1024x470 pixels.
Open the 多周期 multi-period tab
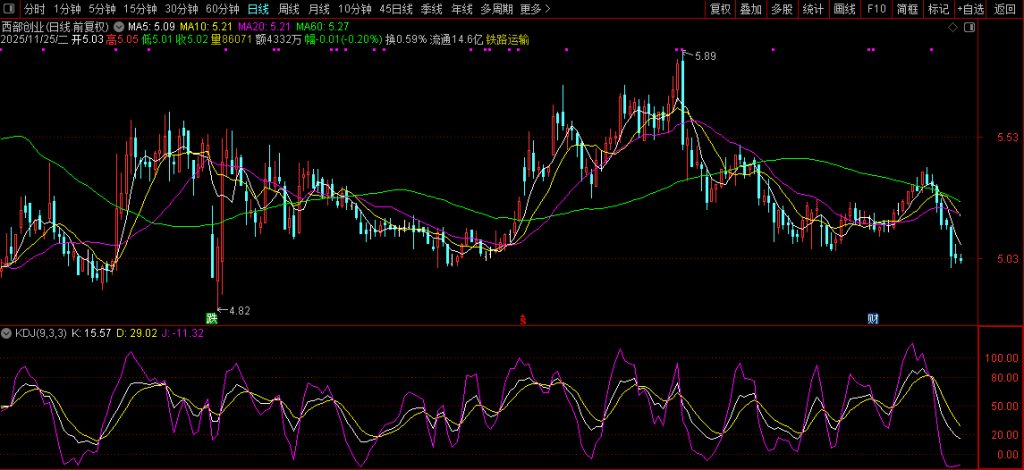click(x=496, y=9)
